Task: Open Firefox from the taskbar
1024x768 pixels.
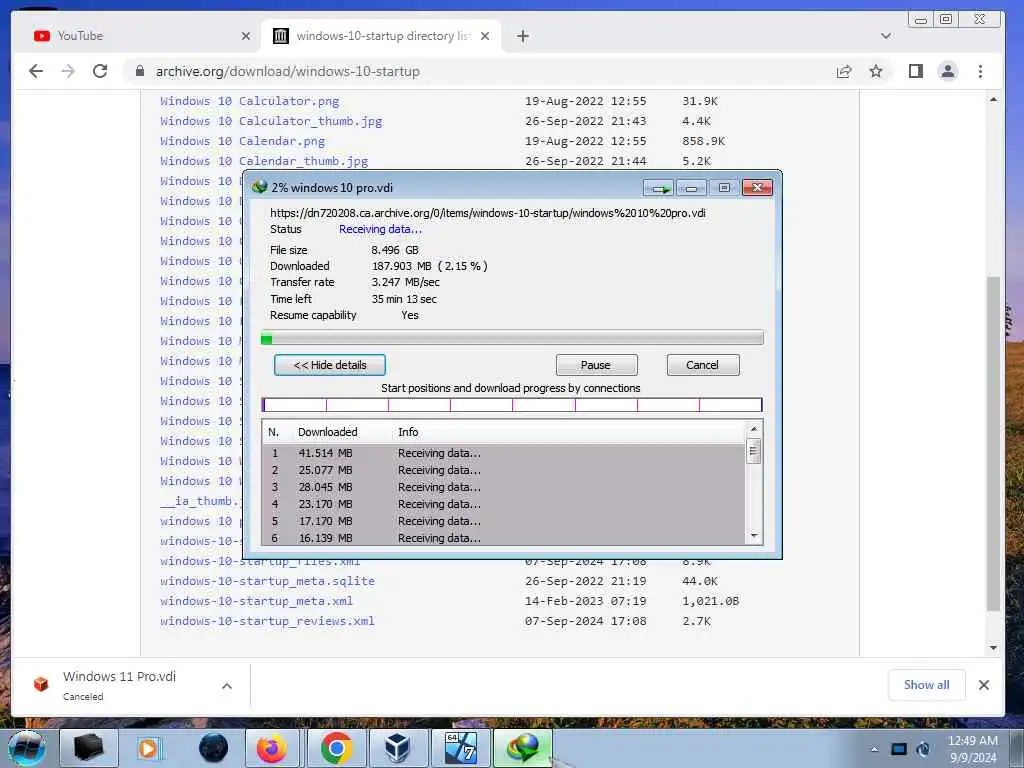Action: pos(272,748)
